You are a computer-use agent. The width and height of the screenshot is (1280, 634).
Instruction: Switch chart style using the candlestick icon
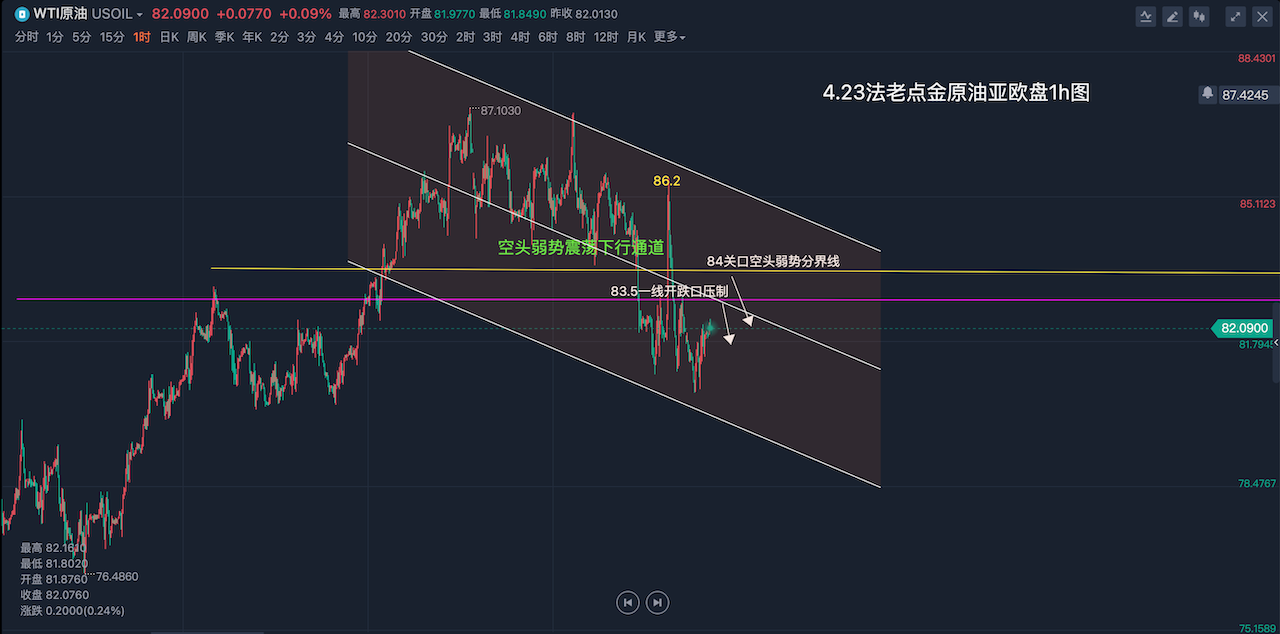click(x=1200, y=16)
